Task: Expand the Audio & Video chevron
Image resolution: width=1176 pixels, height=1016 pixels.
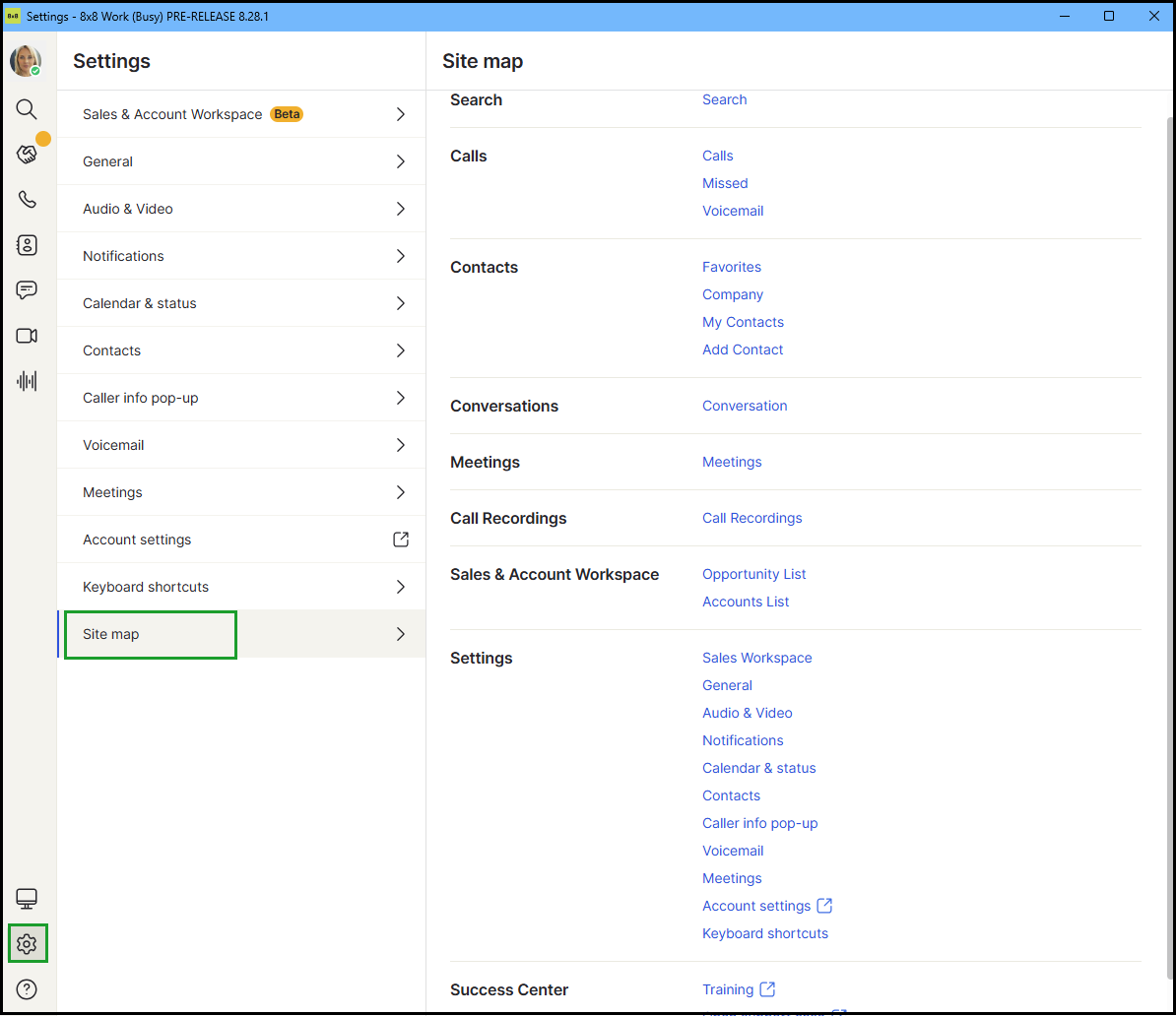Action: tap(400, 209)
